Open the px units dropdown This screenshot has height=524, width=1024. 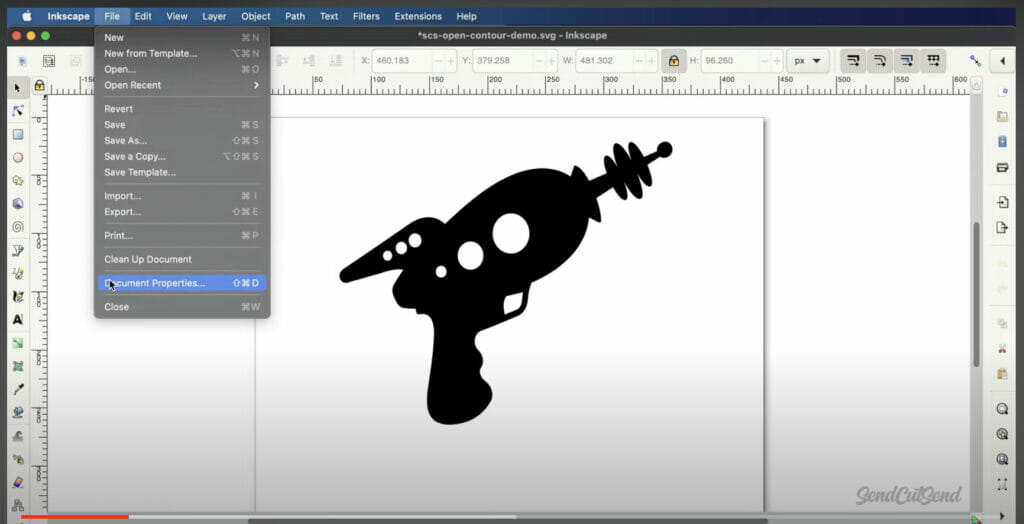tap(807, 61)
